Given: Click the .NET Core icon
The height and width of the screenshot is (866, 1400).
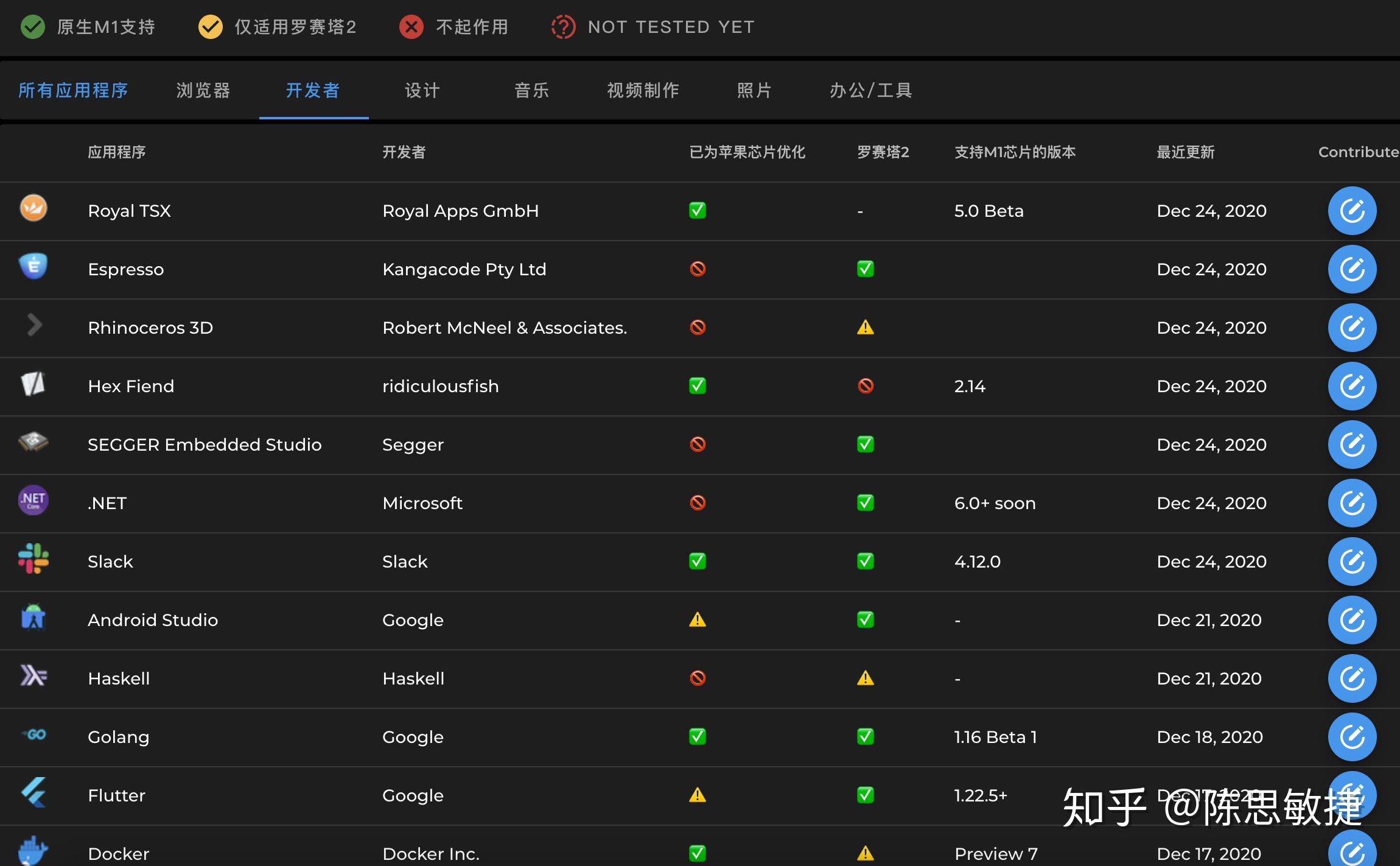Looking at the screenshot, I should [x=33, y=501].
